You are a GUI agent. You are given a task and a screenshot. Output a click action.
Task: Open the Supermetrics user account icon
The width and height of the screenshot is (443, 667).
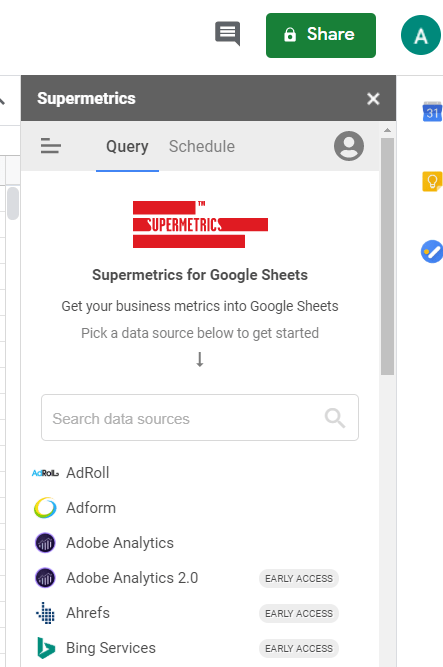point(349,146)
